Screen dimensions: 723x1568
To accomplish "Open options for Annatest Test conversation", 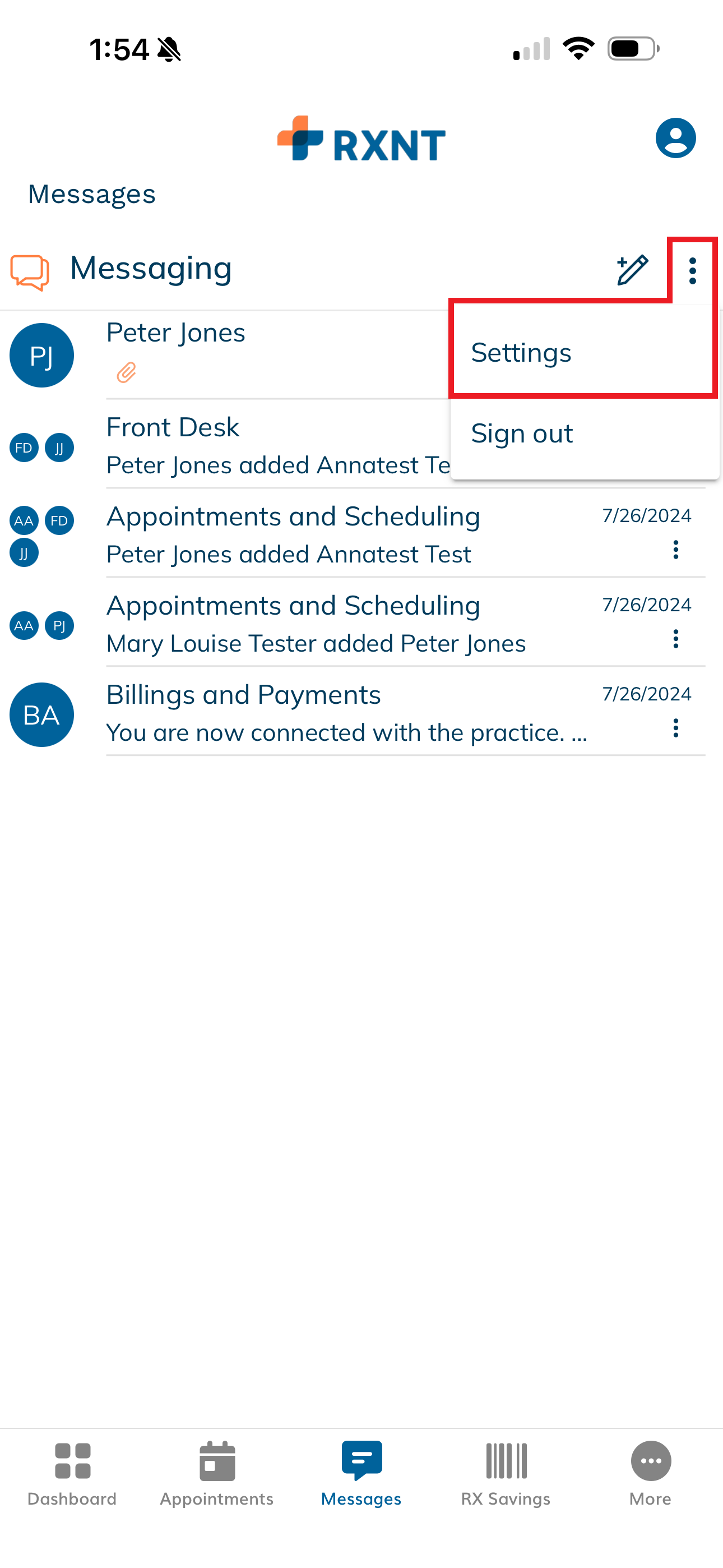I will point(675,550).
